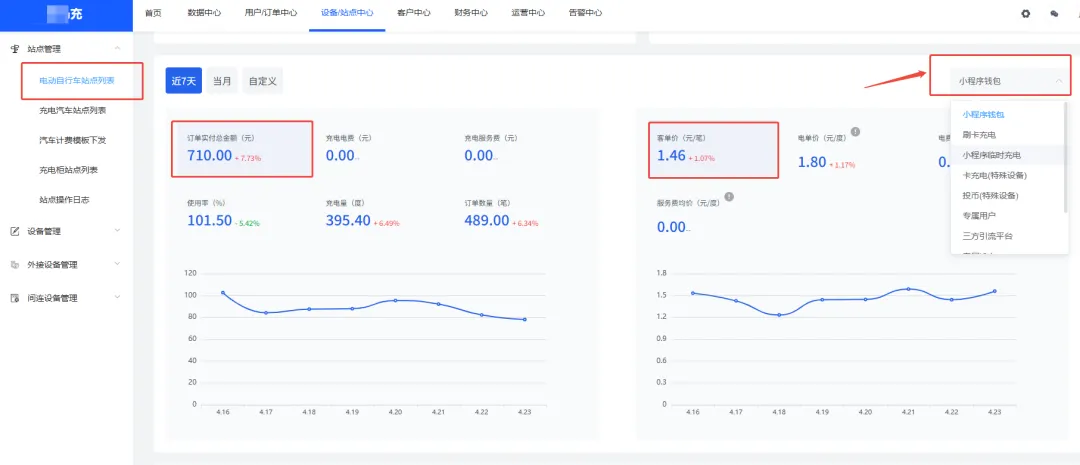1080x465 pixels.
Task: Open the 小程序钱包 payment dropdown
Action: click(x=1010, y=81)
